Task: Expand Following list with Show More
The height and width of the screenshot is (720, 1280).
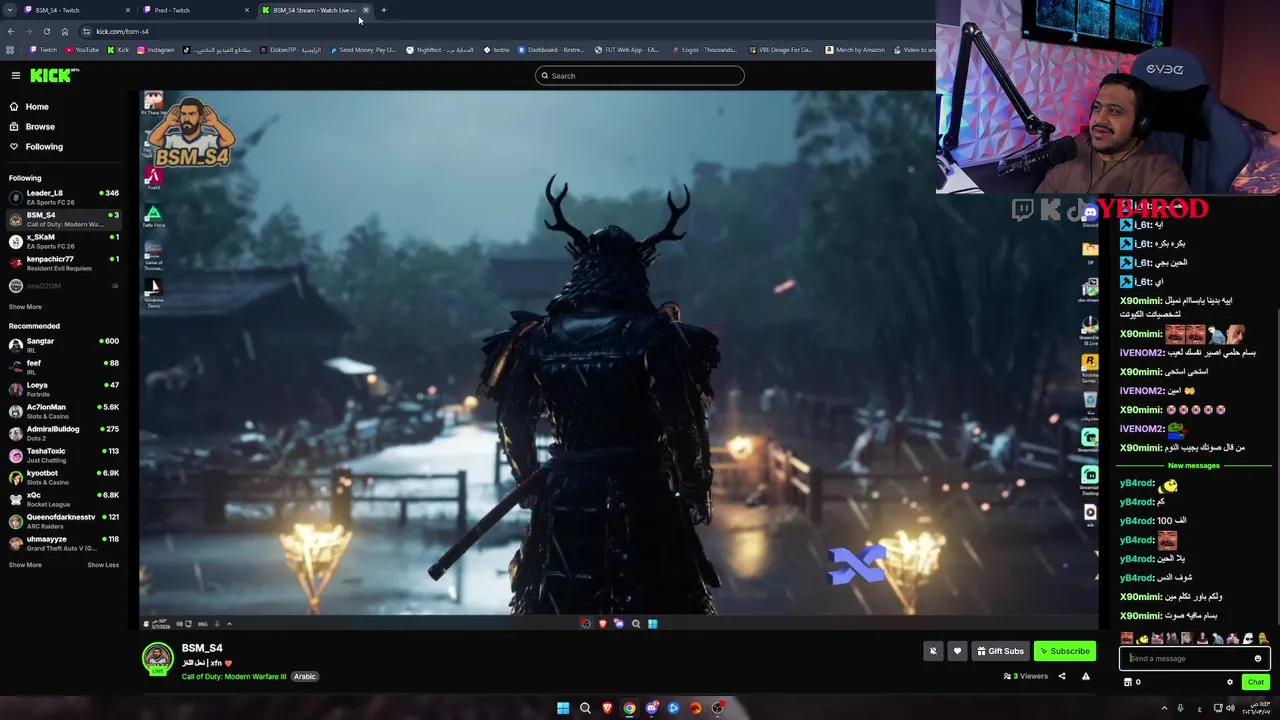Action: [x=25, y=307]
